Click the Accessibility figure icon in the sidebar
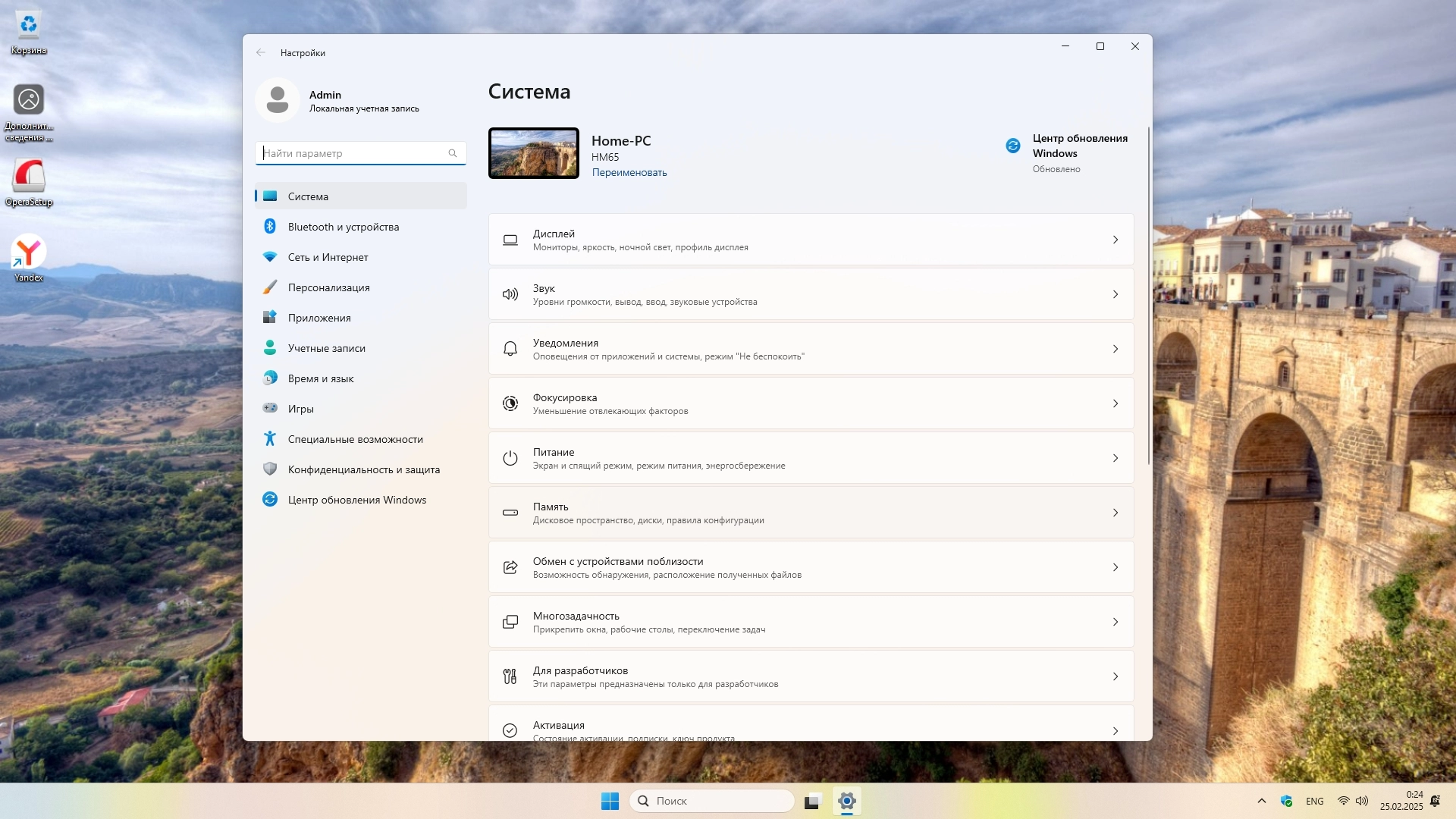 (x=270, y=439)
